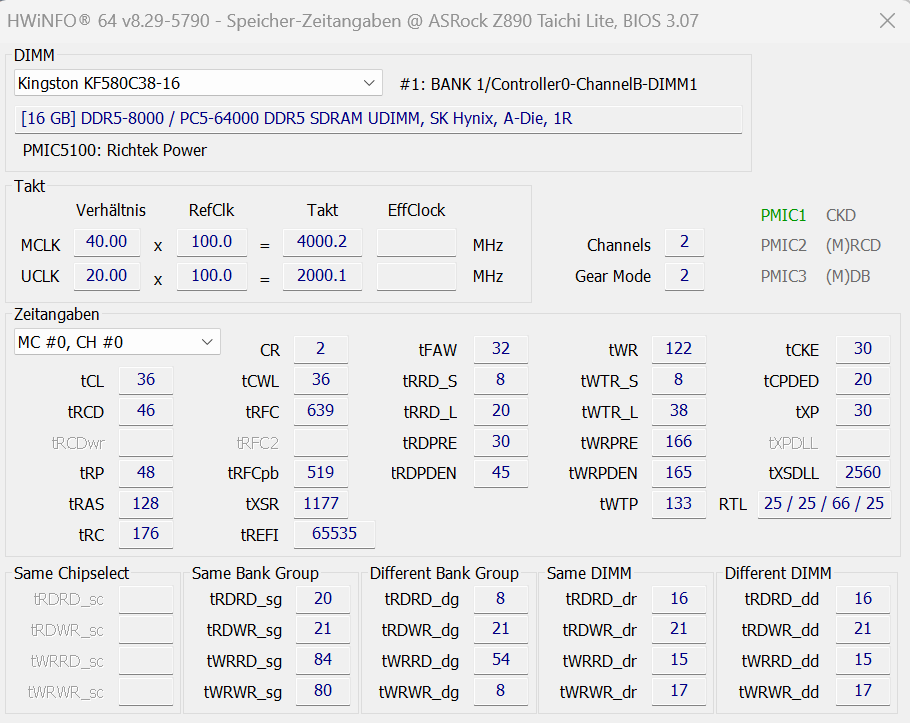Click the CR value 2

pos(320,349)
